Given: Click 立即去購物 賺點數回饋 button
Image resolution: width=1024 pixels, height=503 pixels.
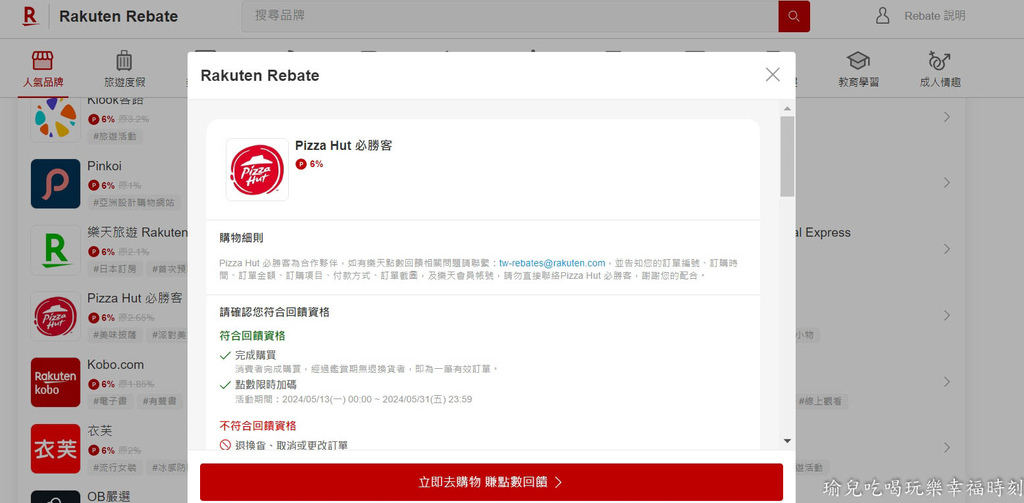Looking at the screenshot, I should [x=491, y=482].
